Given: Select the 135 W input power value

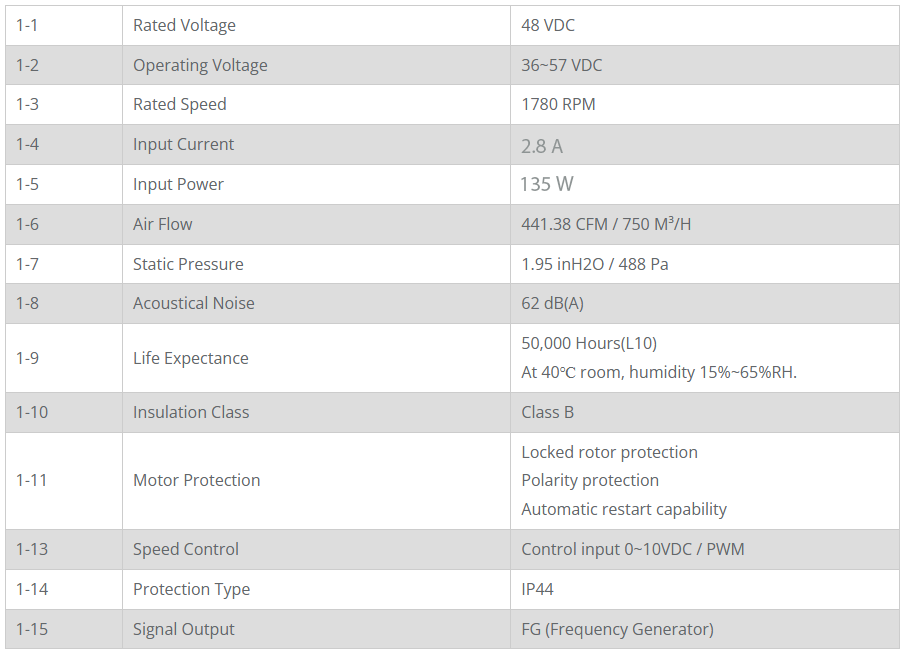Looking at the screenshot, I should (547, 184).
